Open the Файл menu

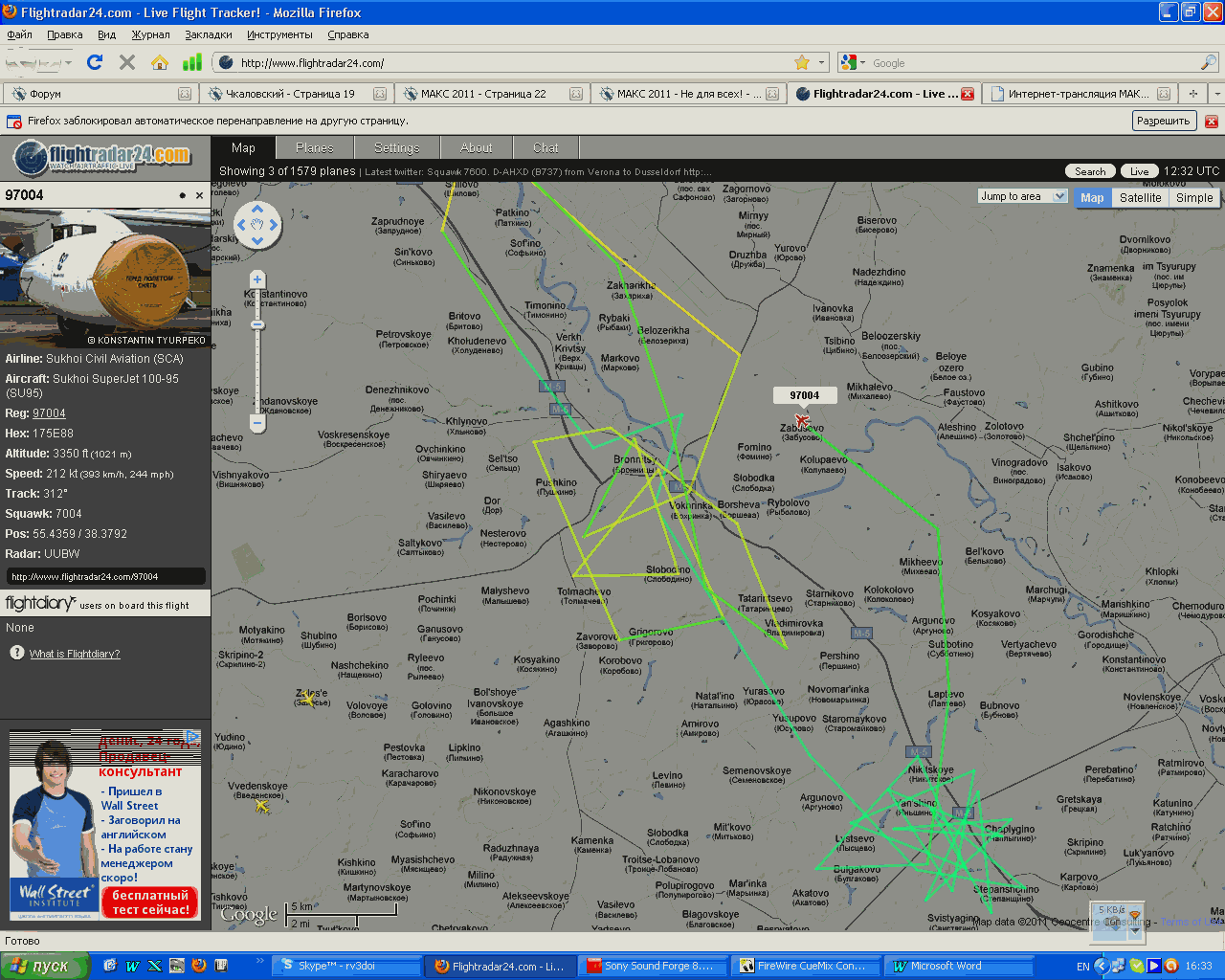pyautogui.click(x=19, y=34)
